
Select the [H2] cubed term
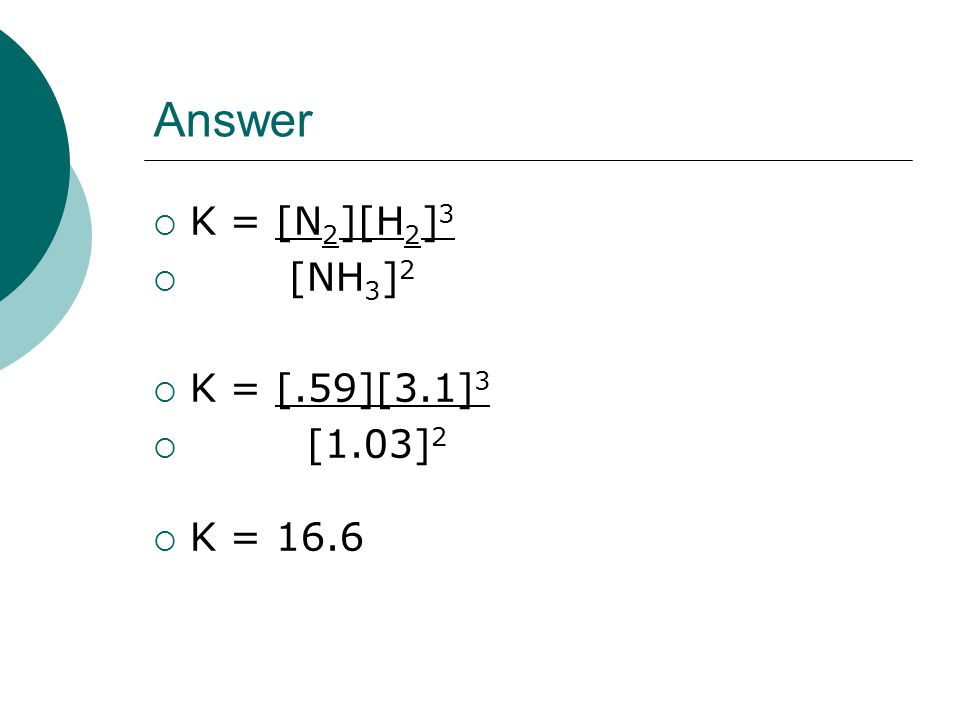point(407,223)
